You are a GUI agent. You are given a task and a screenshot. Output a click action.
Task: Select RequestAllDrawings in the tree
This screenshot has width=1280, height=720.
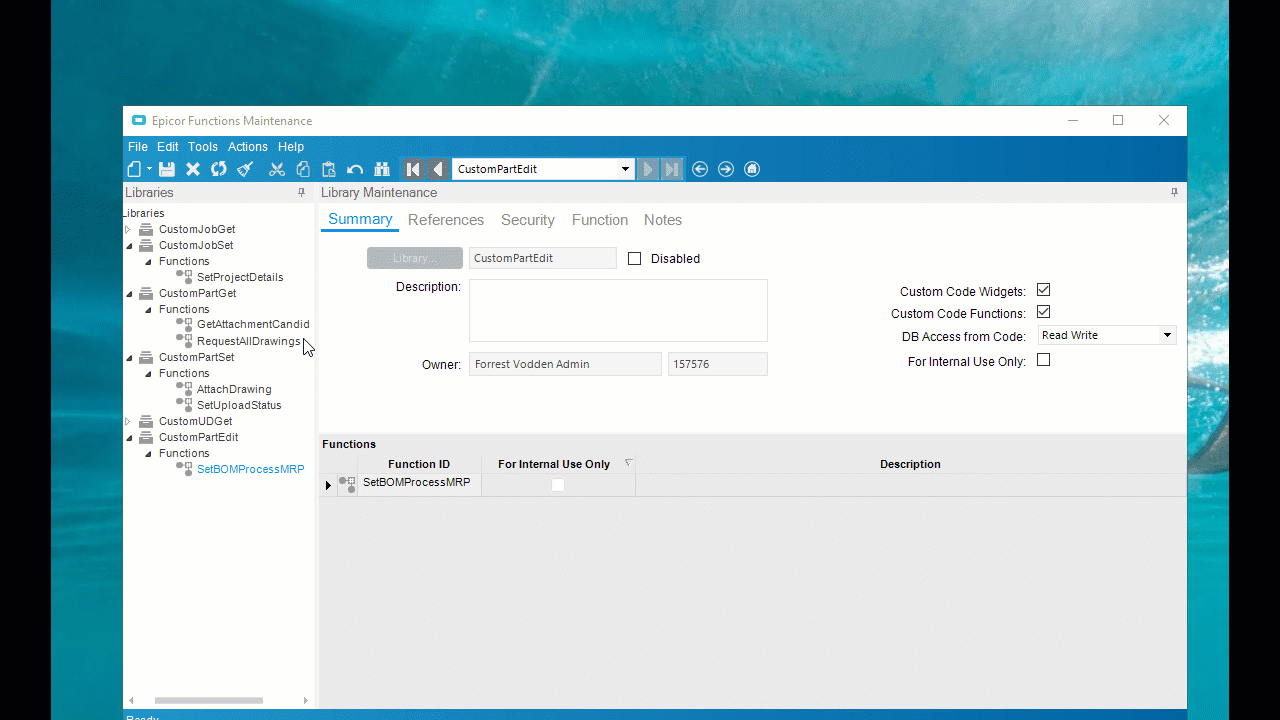(x=248, y=341)
